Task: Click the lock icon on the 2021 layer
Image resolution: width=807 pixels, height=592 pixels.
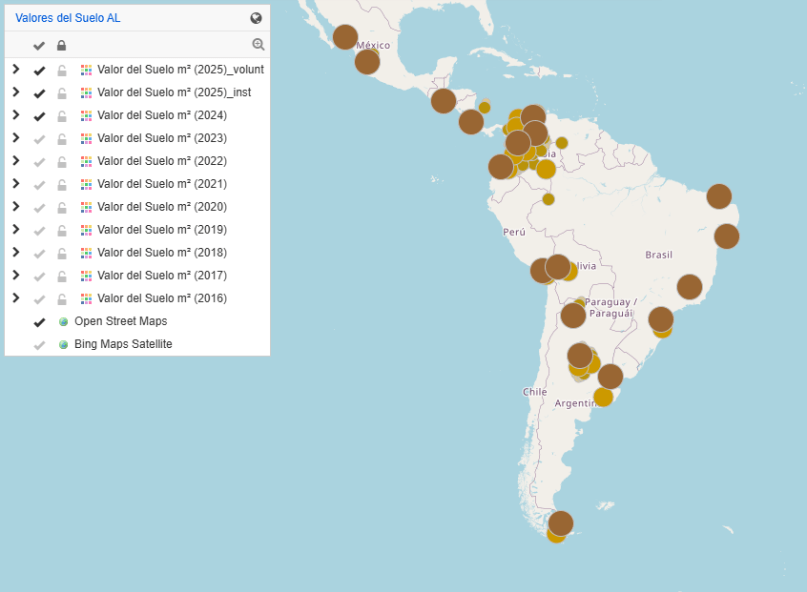Action: point(61,185)
